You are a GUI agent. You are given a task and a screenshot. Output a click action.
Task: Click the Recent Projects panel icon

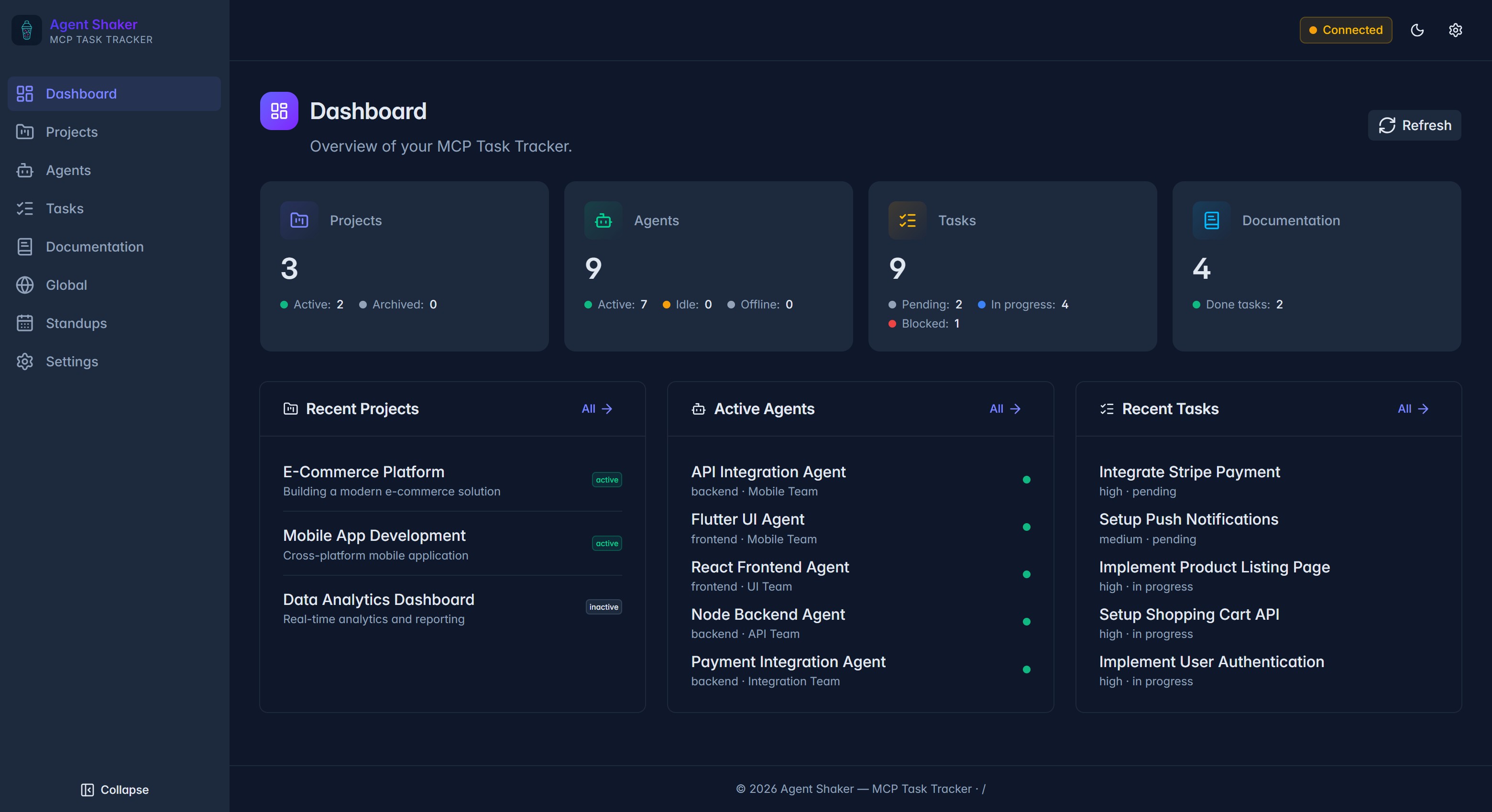290,409
